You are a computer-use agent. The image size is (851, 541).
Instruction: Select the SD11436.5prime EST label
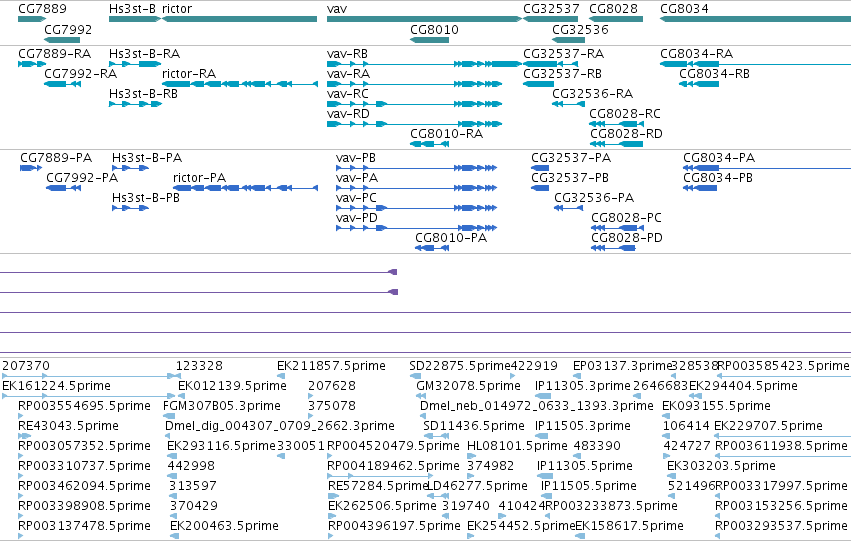[x=474, y=426]
